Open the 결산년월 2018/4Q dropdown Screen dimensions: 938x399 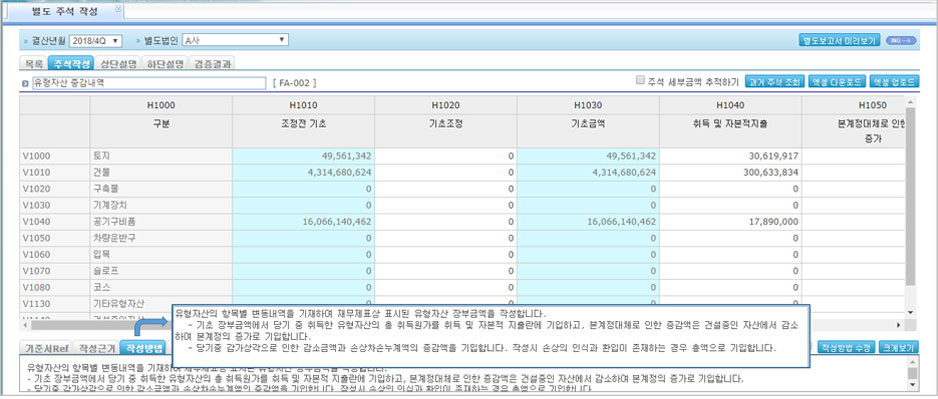pos(96,40)
